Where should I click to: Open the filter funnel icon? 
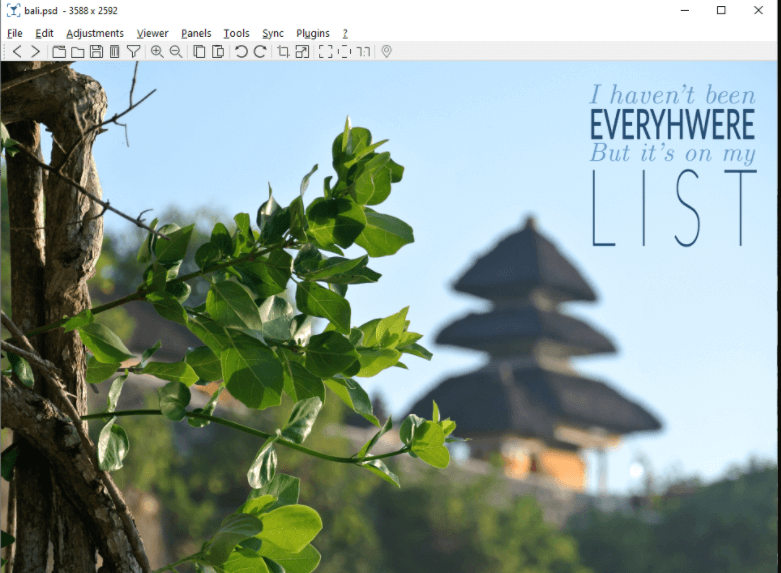click(x=133, y=51)
